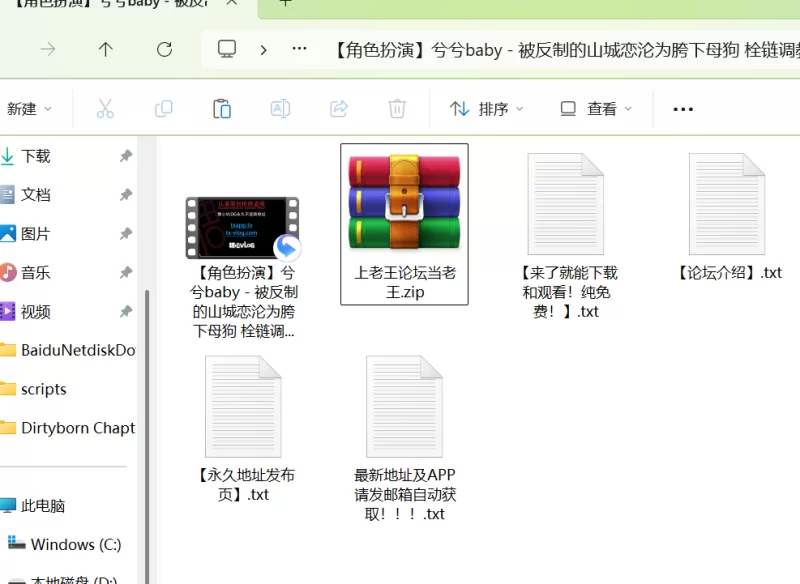Select the 上老王论坛当老王.zip archive file
The width and height of the screenshot is (800, 584).
(404, 222)
